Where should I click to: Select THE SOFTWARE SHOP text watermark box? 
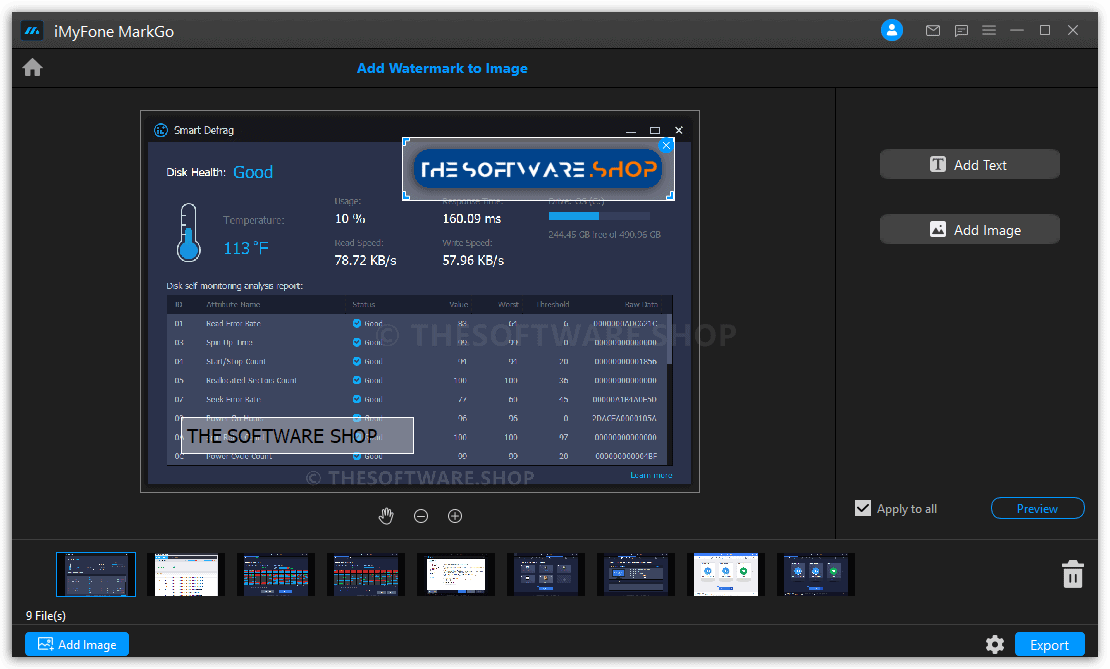(x=297, y=435)
